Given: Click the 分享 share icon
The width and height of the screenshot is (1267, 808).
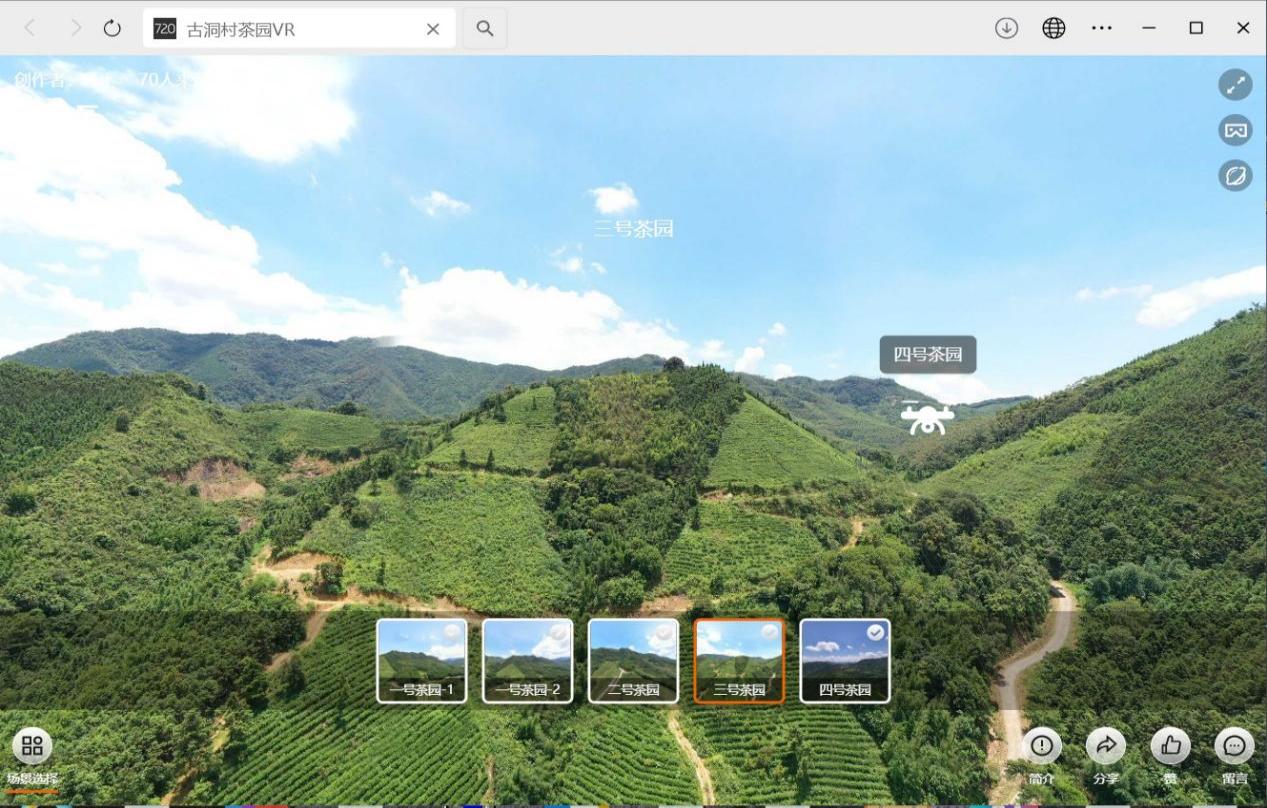Looking at the screenshot, I should point(1105,746).
